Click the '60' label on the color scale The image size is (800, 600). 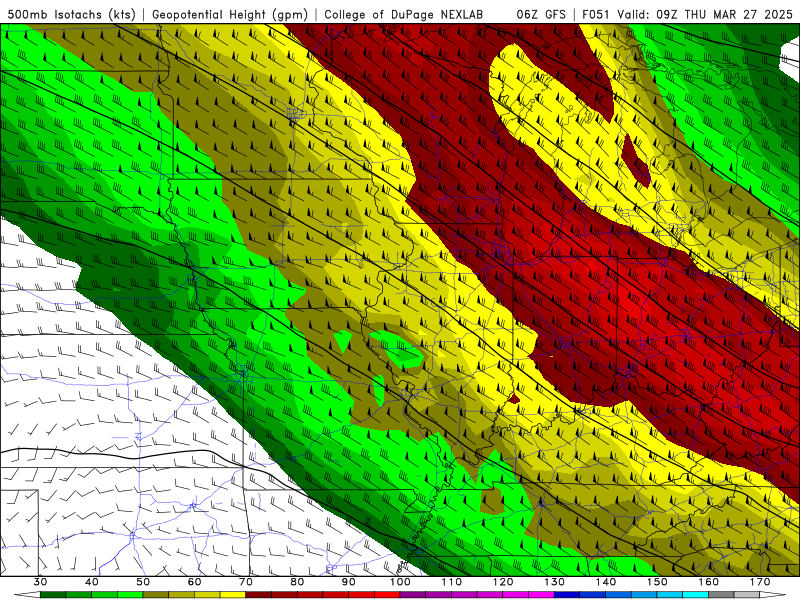194,582
